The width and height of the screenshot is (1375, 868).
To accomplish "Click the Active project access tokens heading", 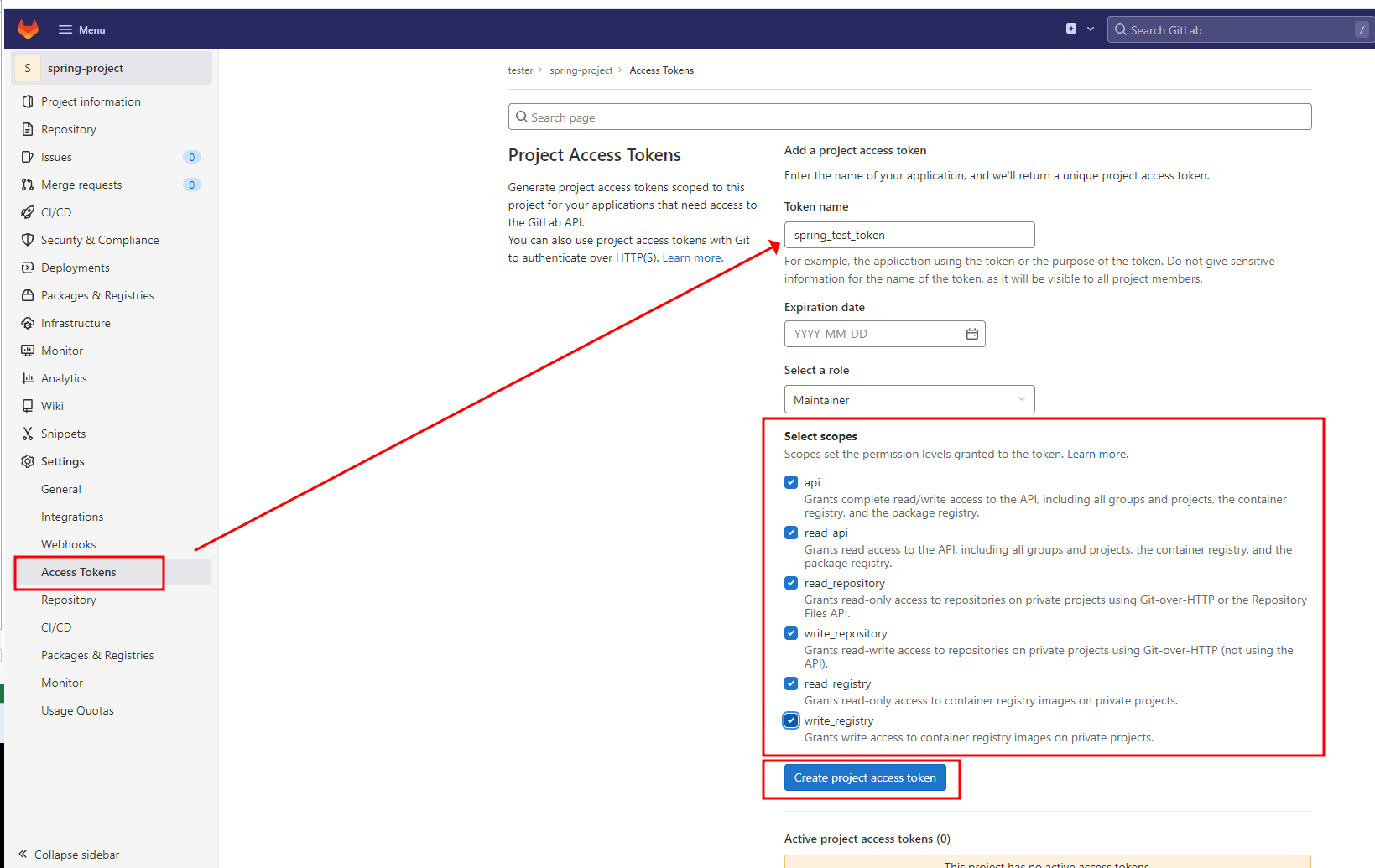I will pyautogui.click(x=867, y=839).
